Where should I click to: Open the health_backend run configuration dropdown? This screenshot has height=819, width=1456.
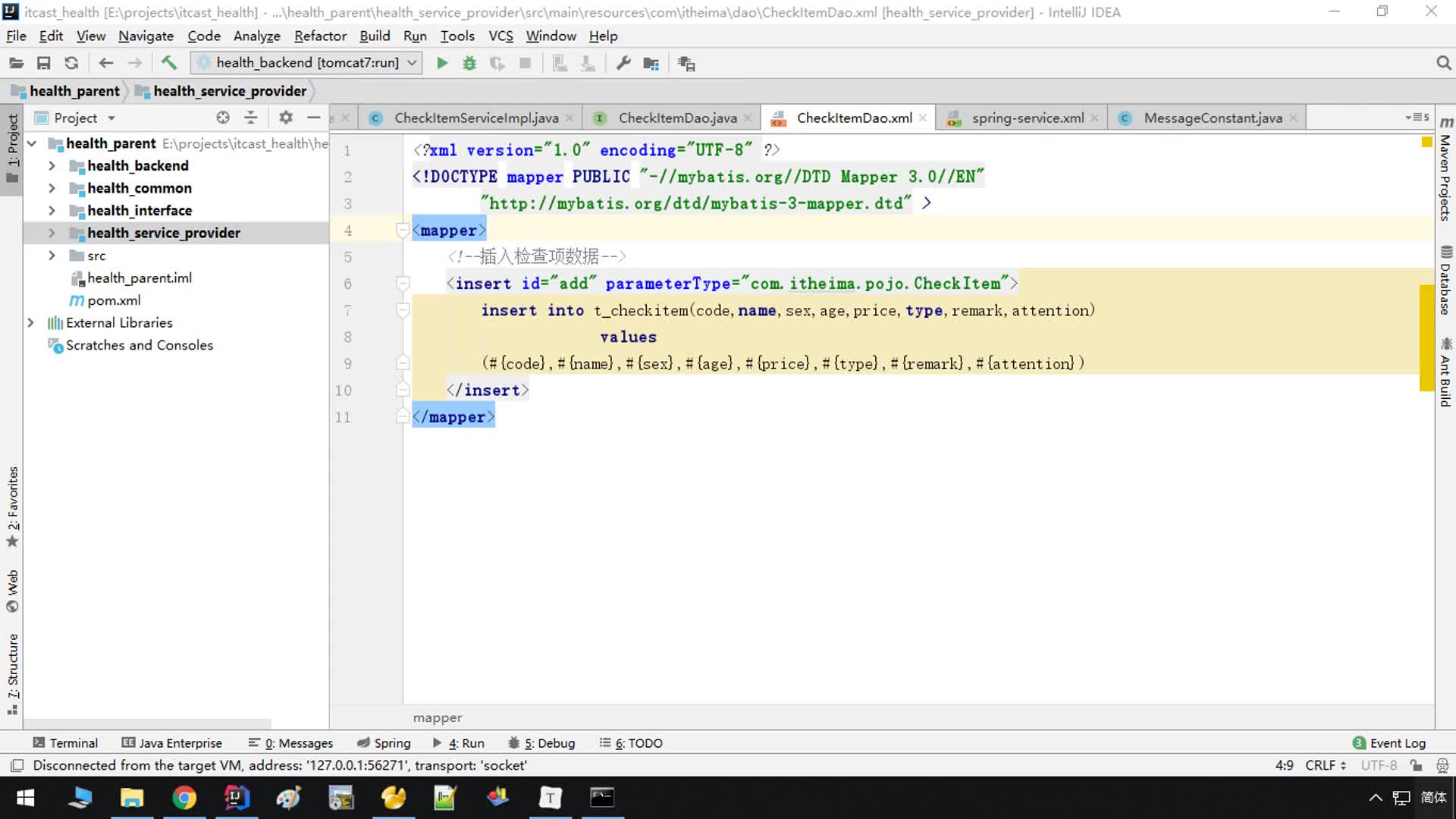307,63
